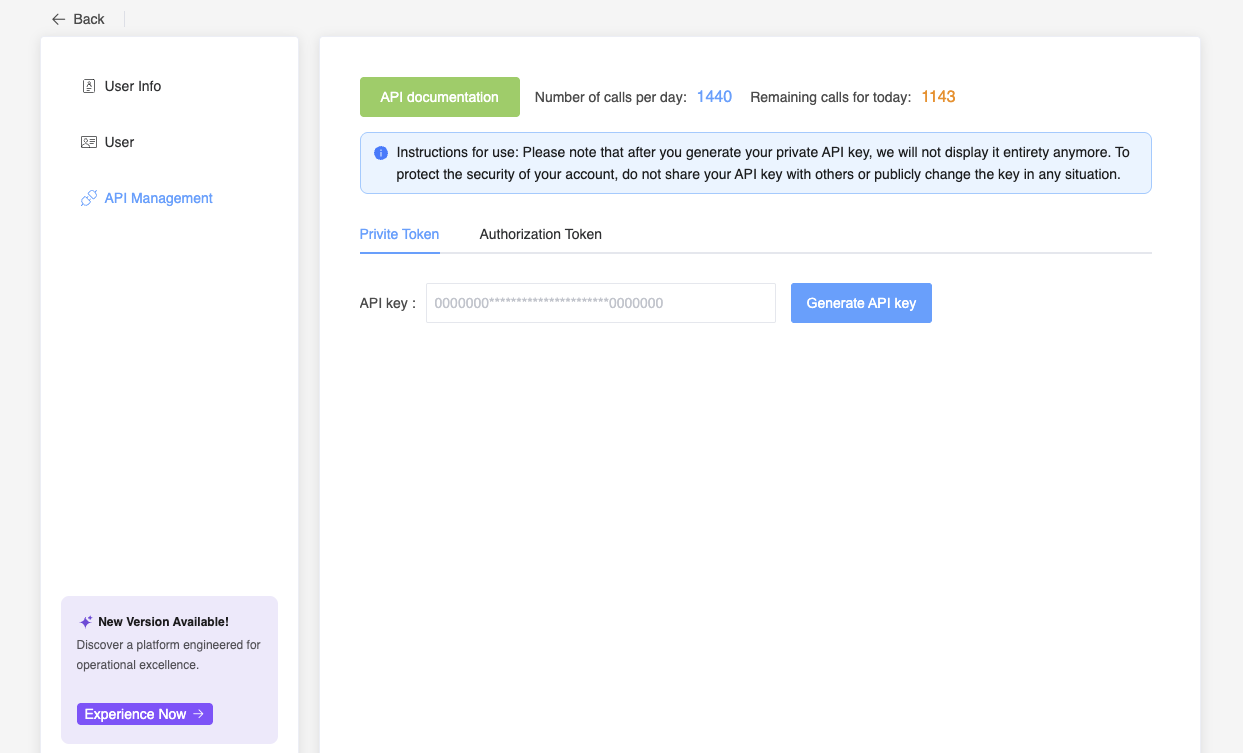Screen dimensions: 1243x753
Task: Click the daily calls count 1440
Action: (x=715, y=96)
